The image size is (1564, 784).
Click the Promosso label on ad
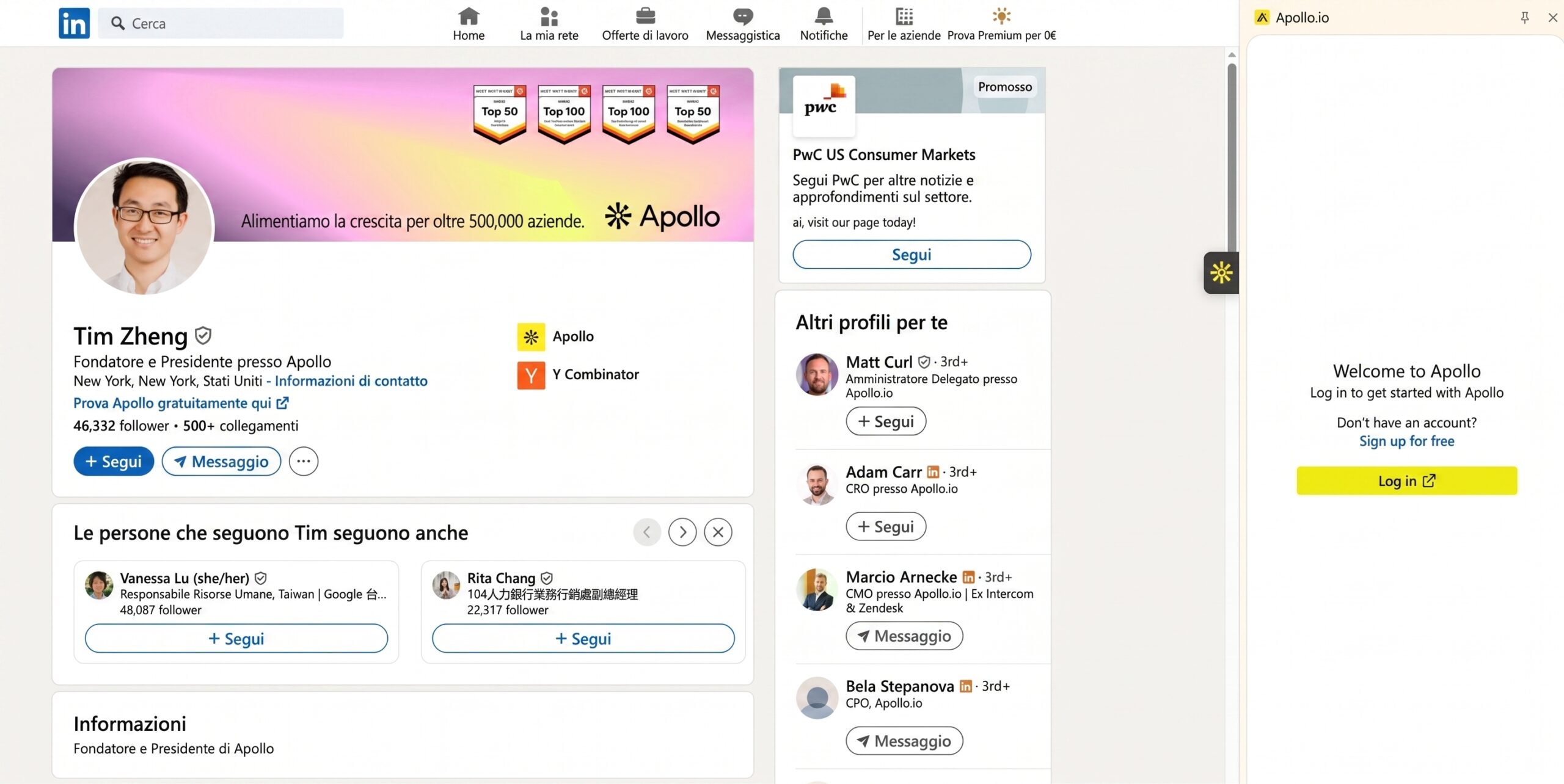pos(1005,87)
